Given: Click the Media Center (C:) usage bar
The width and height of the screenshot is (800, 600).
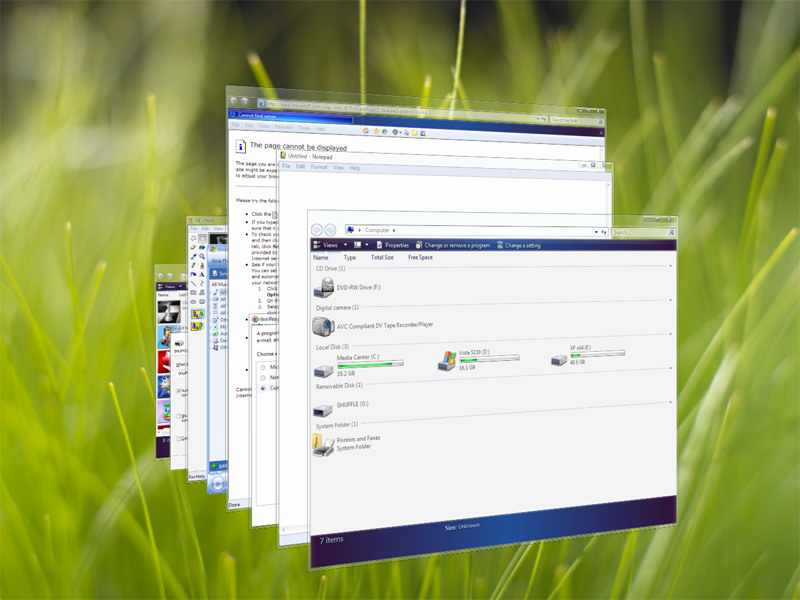Looking at the screenshot, I should point(370,364).
